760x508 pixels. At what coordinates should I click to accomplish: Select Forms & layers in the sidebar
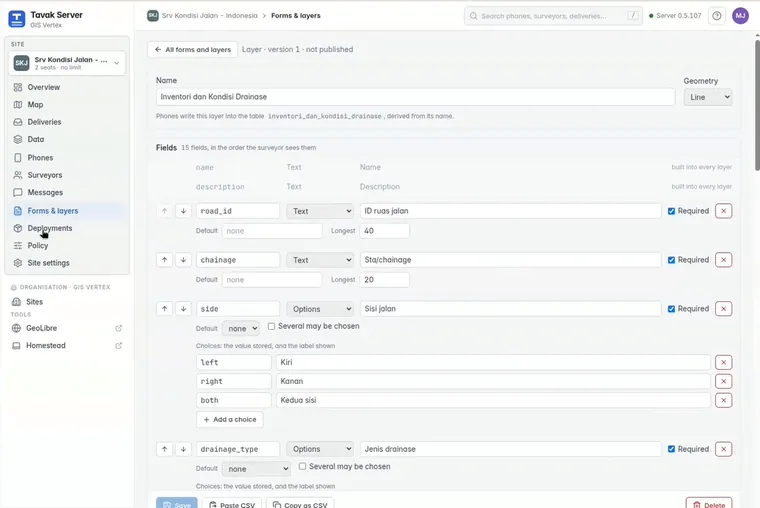67,211
